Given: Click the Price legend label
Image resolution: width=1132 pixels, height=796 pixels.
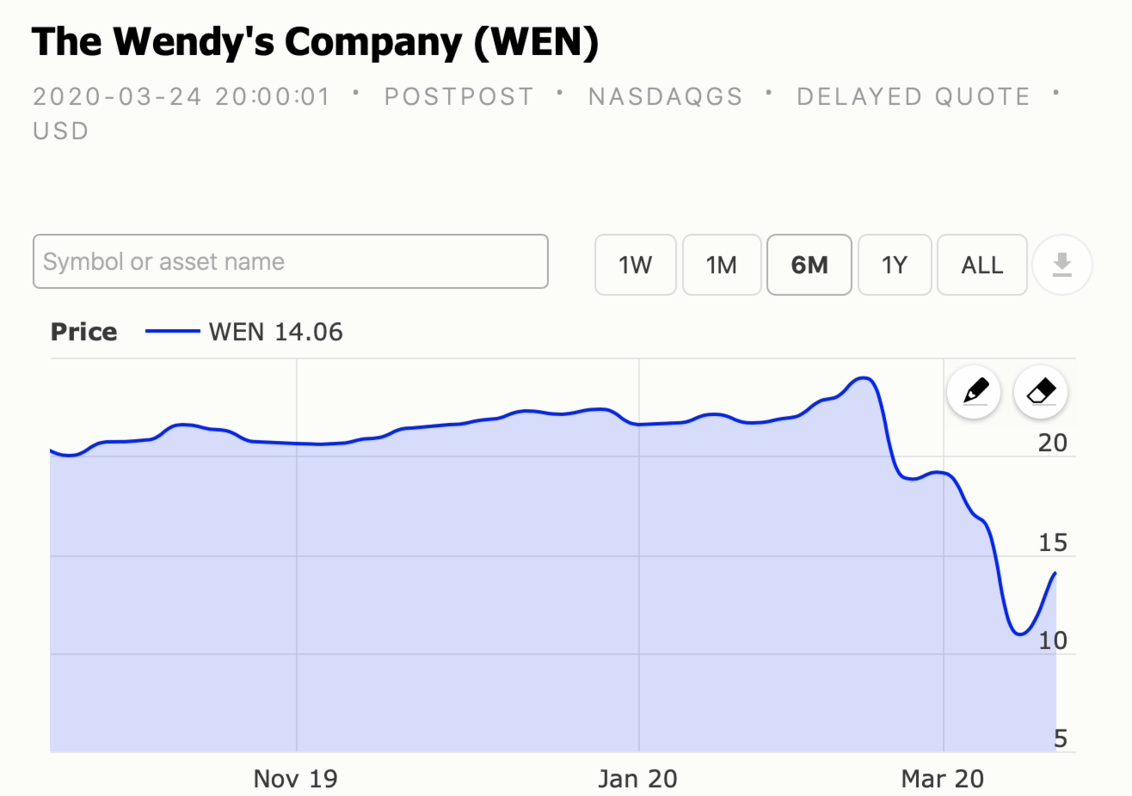Looking at the screenshot, I should pos(83,331).
